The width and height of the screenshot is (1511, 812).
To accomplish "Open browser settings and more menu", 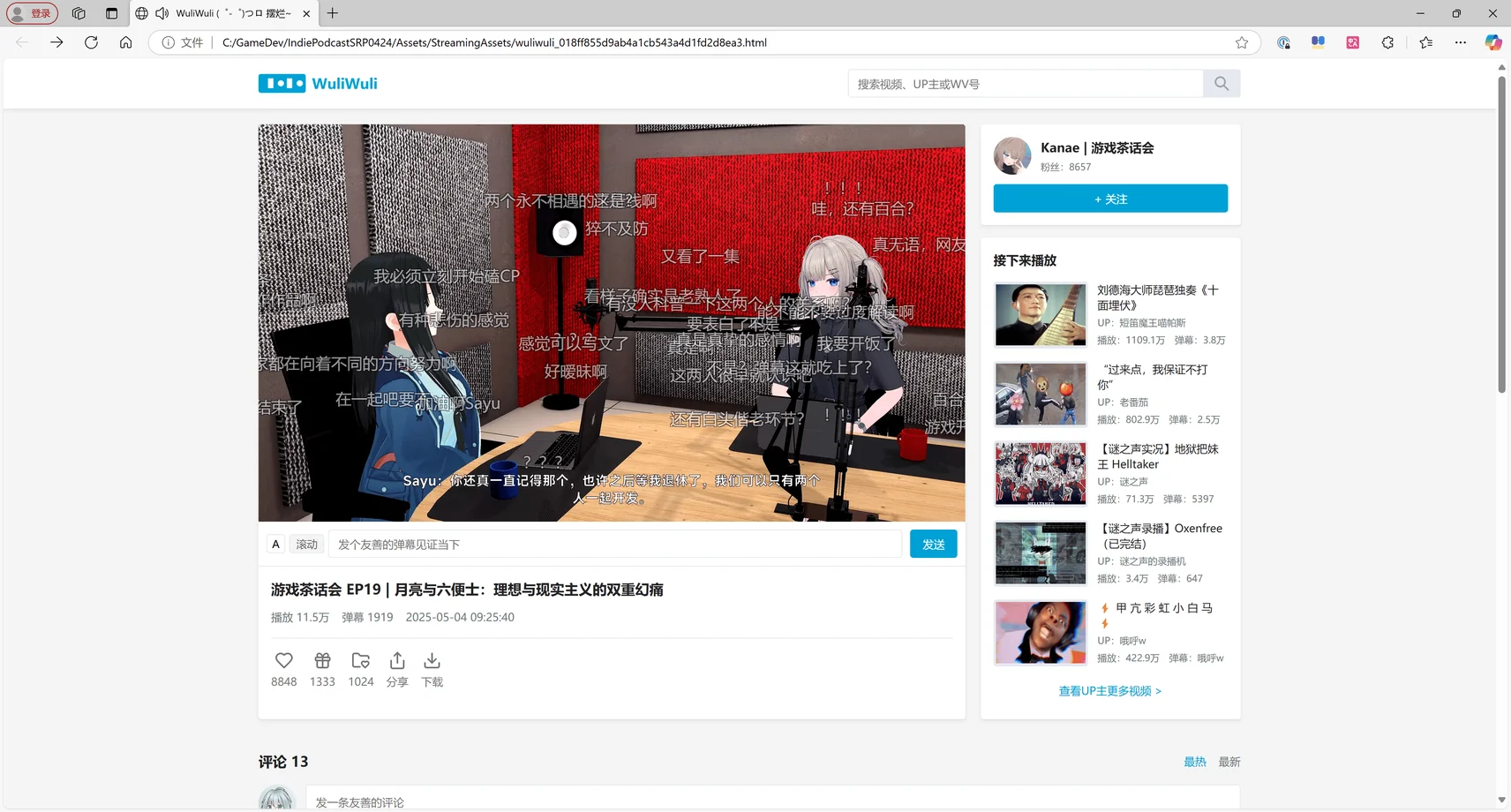I will pyautogui.click(x=1461, y=42).
